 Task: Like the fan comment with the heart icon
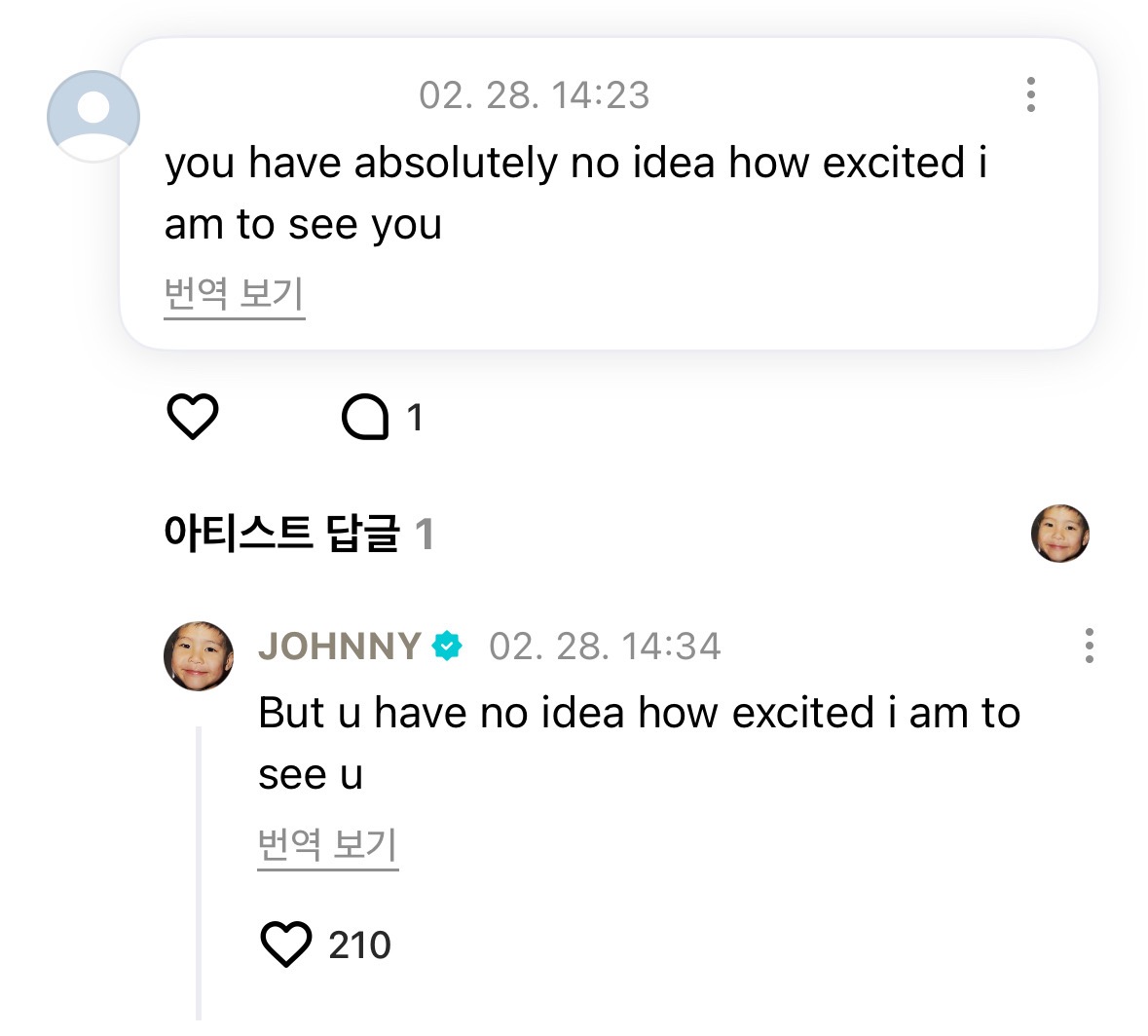coord(193,417)
